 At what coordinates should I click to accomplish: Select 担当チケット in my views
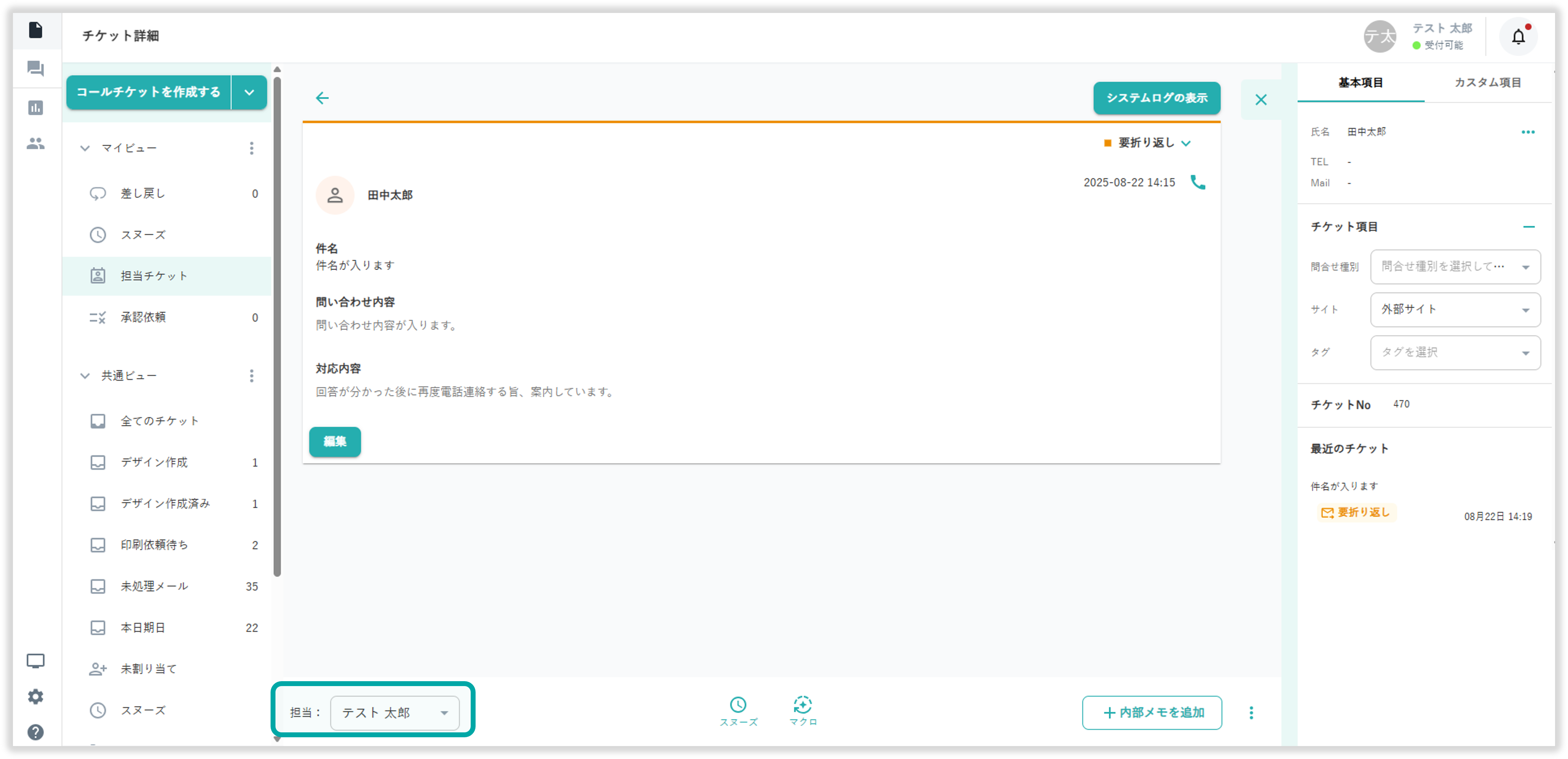[154, 276]
